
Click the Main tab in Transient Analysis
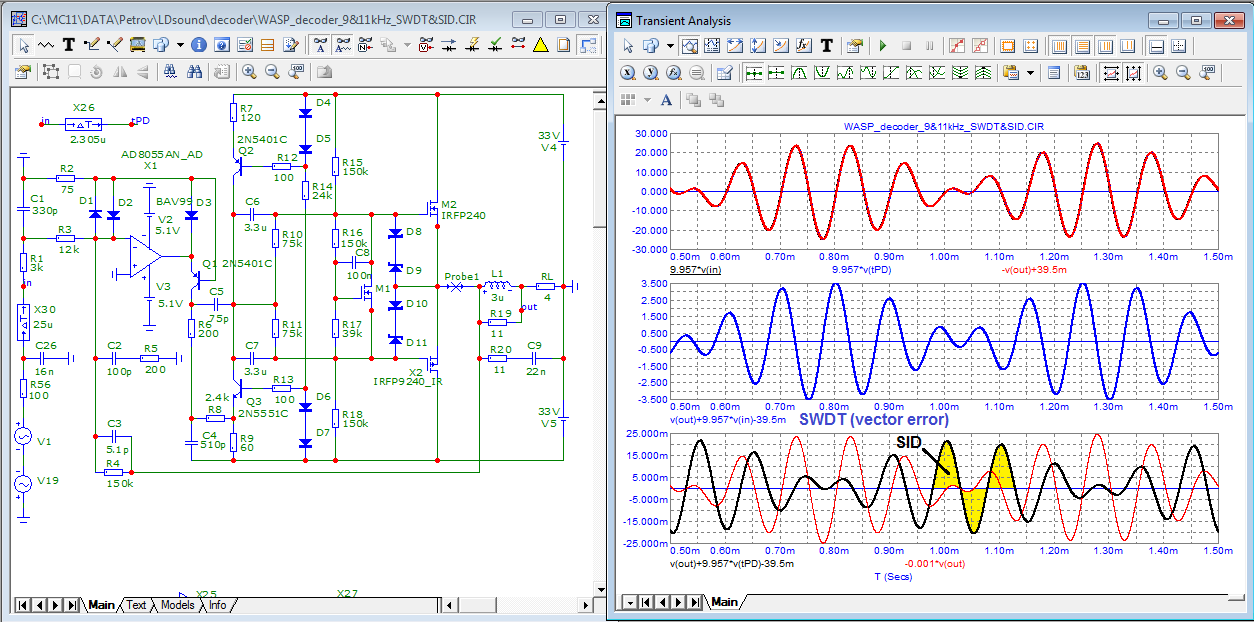pyautogui.click(x=724, y=602)
